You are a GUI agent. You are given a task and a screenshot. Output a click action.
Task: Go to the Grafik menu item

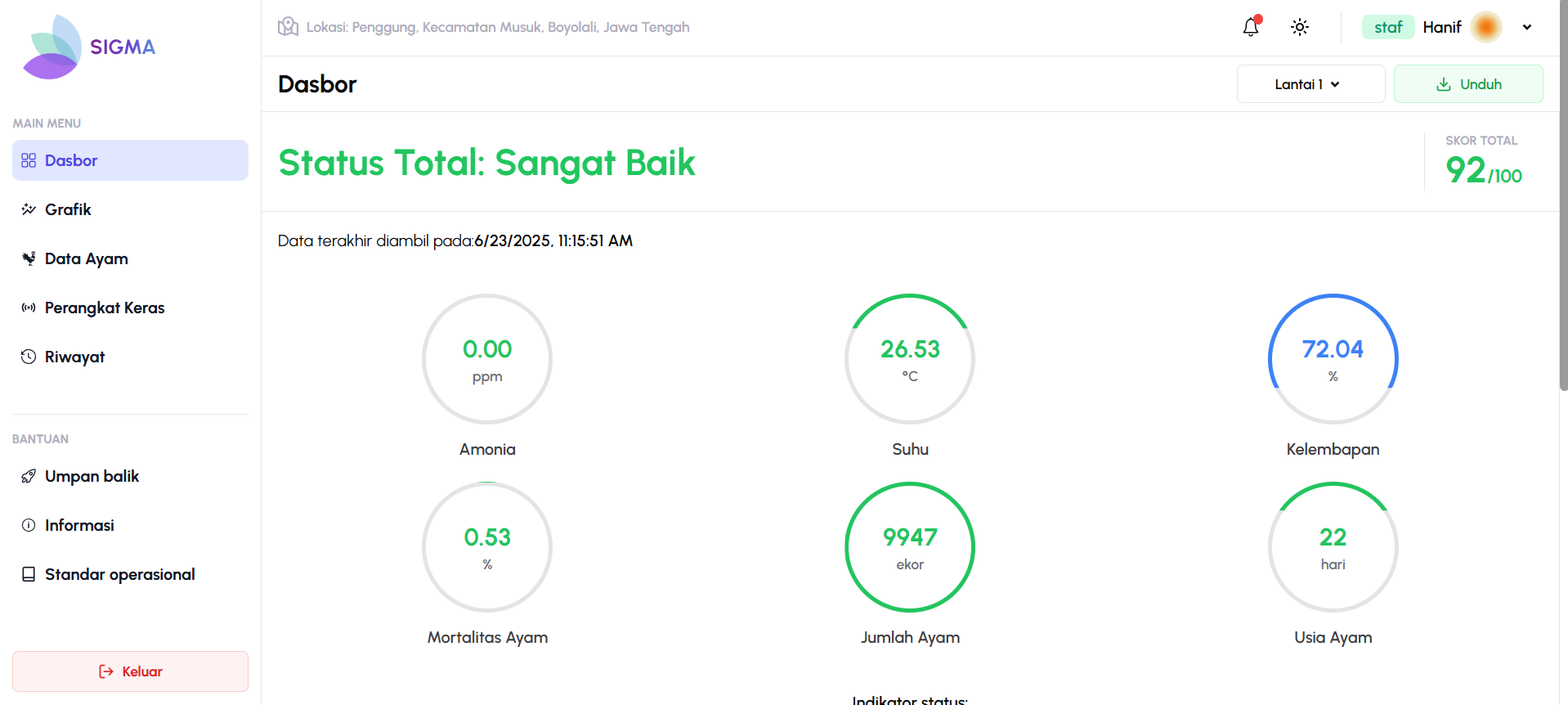[130, 209]
